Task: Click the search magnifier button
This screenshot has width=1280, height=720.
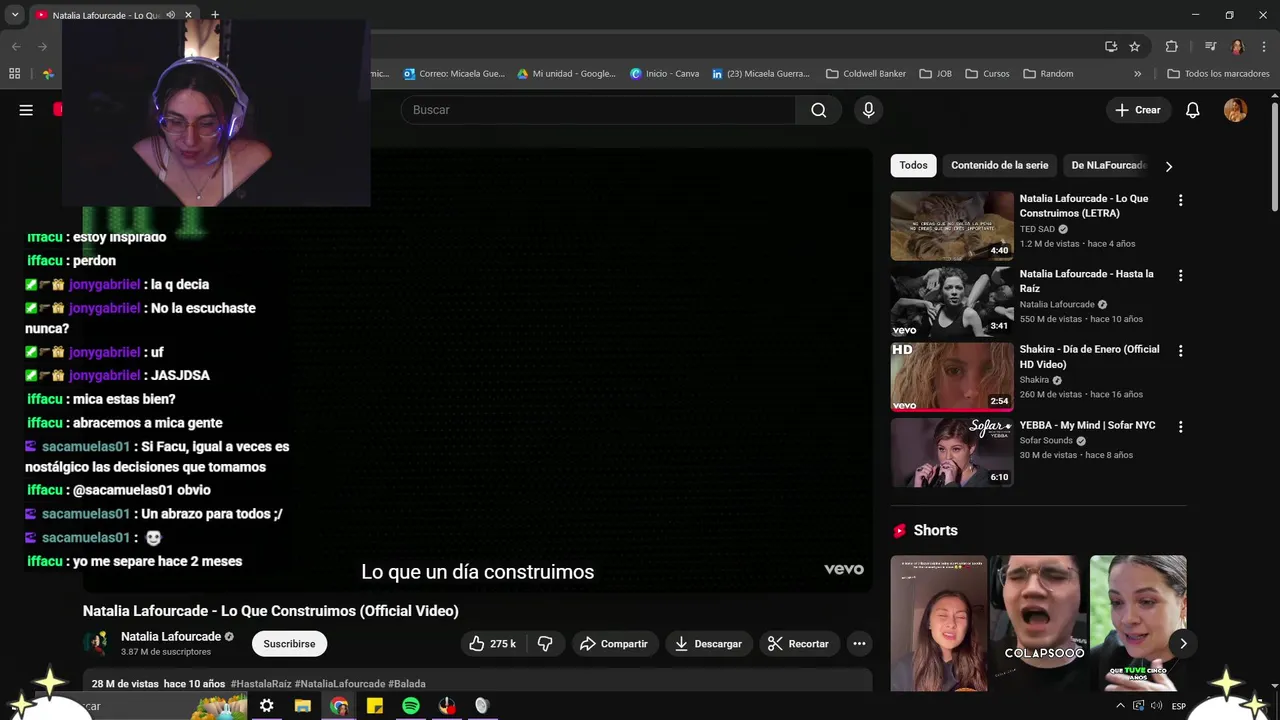Action: (818, 110)
